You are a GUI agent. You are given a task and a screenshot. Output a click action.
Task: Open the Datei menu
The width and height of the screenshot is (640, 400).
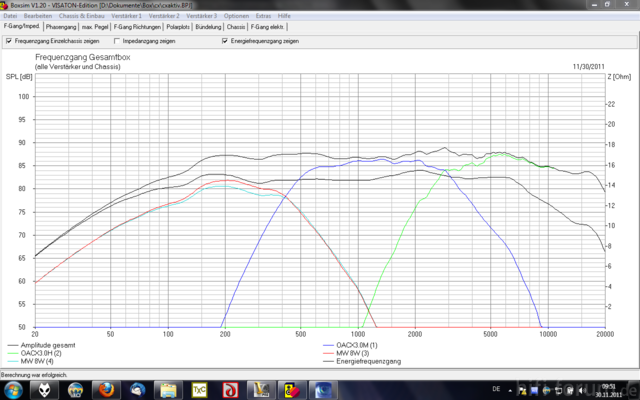pos(10,17)
